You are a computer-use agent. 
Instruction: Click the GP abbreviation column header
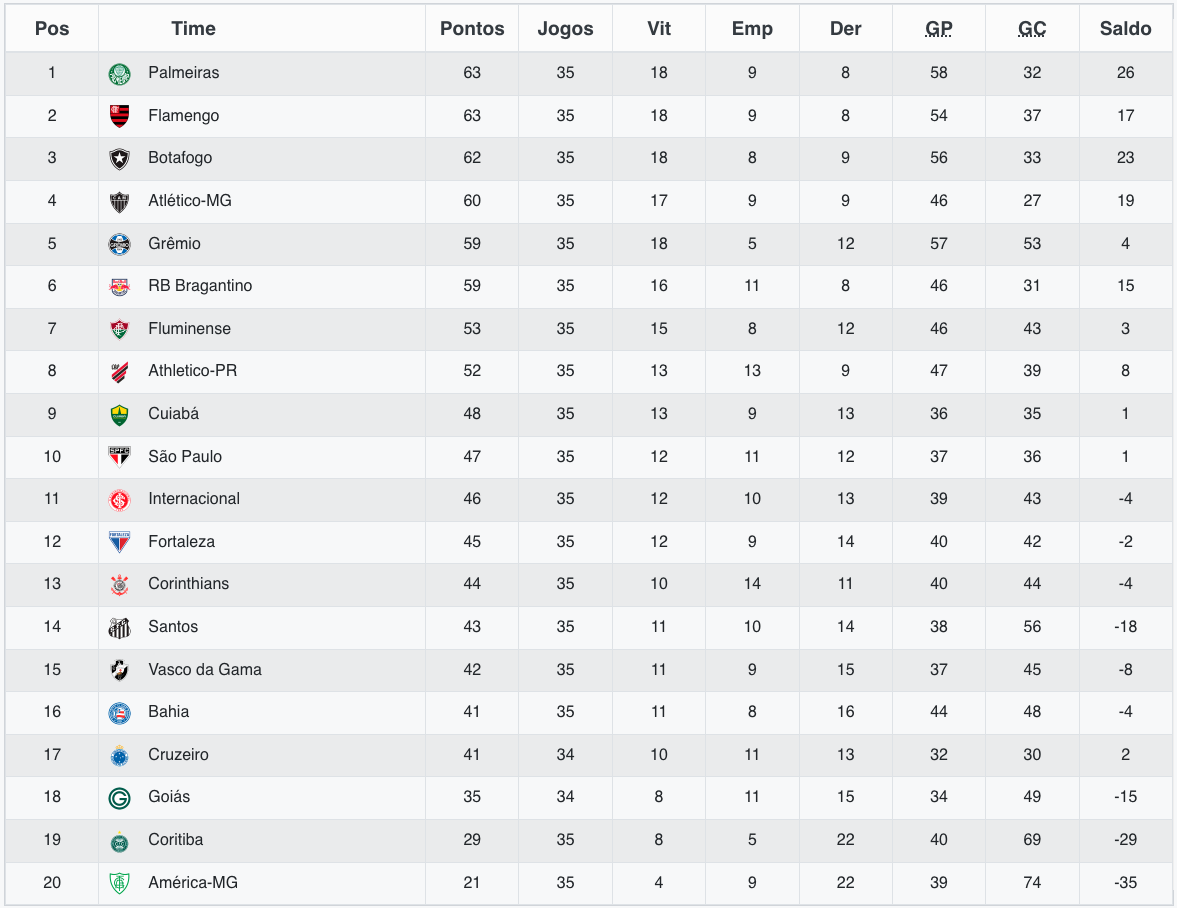[939, 29]
